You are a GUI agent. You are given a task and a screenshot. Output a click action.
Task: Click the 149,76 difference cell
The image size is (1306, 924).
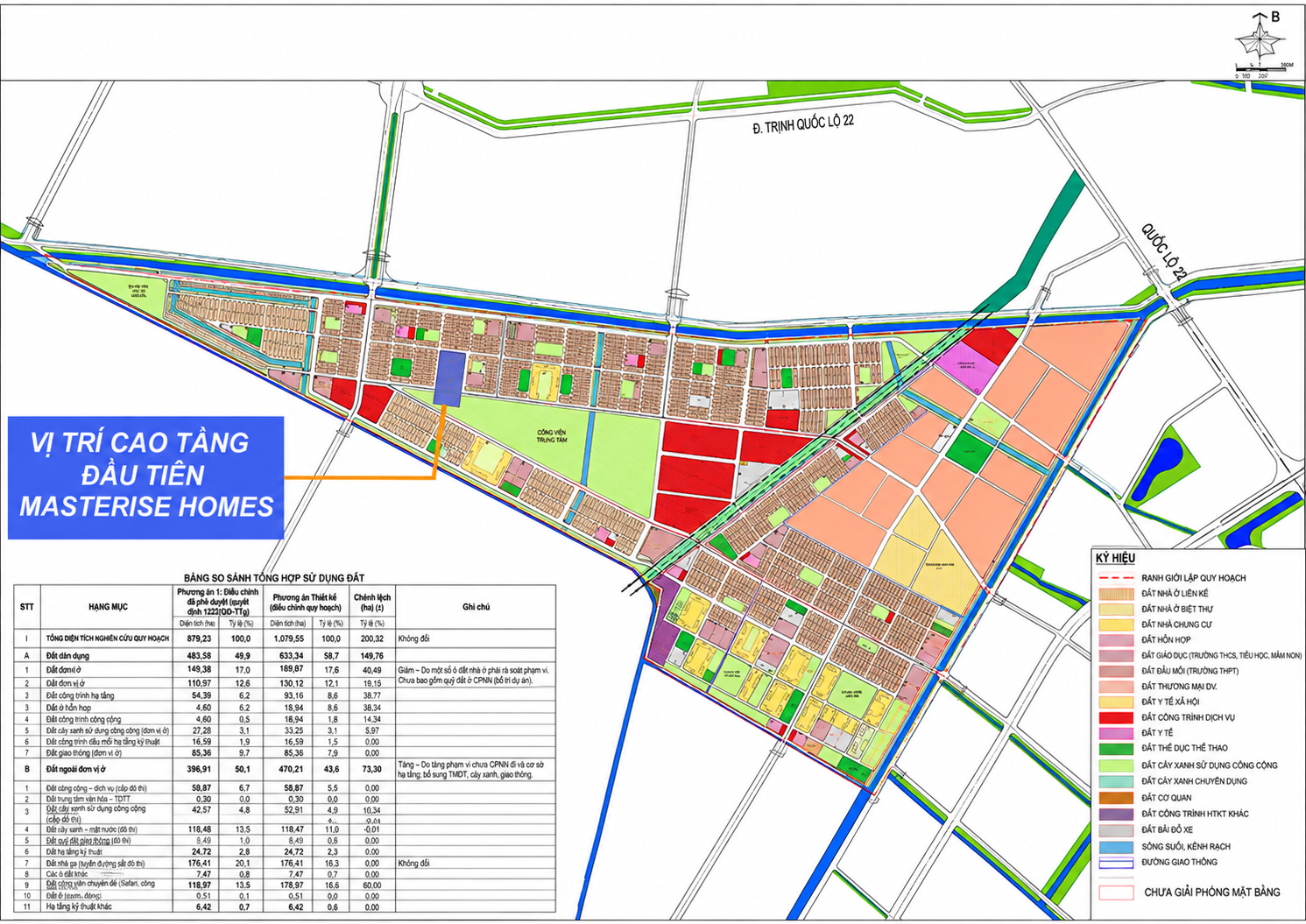(372, 655)
